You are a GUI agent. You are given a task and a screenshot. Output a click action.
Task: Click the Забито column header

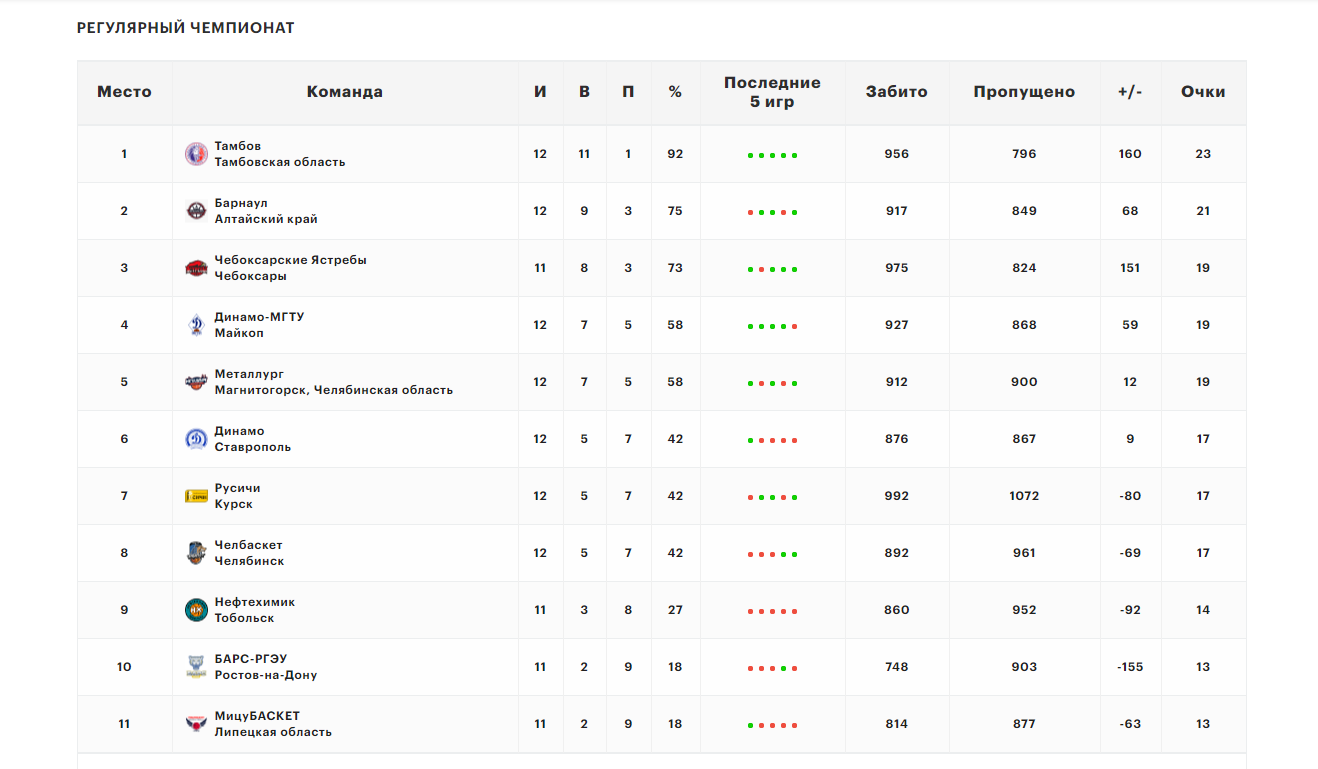click(896, 92)
